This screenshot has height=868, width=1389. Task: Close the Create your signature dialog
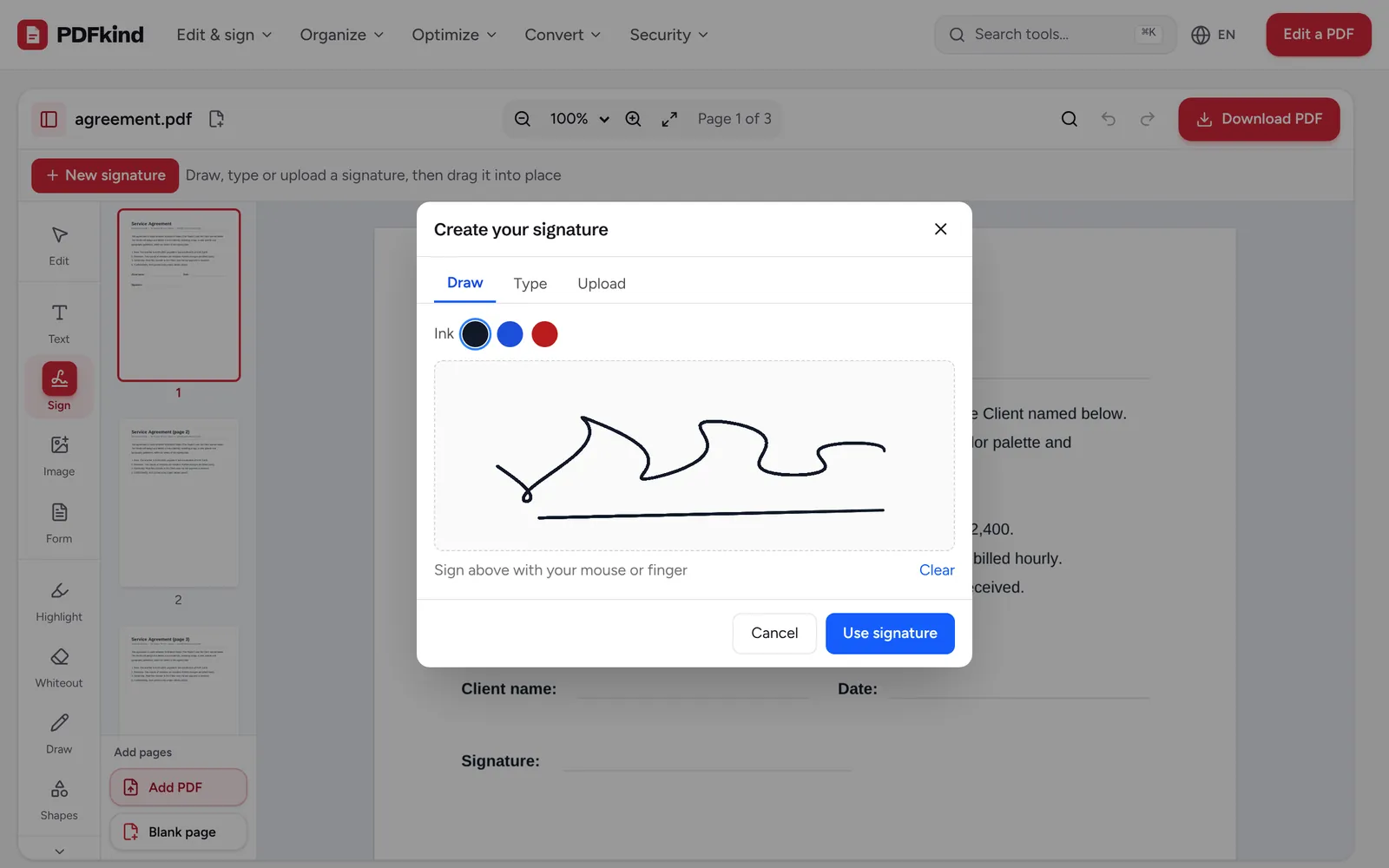tap(940, 229)
